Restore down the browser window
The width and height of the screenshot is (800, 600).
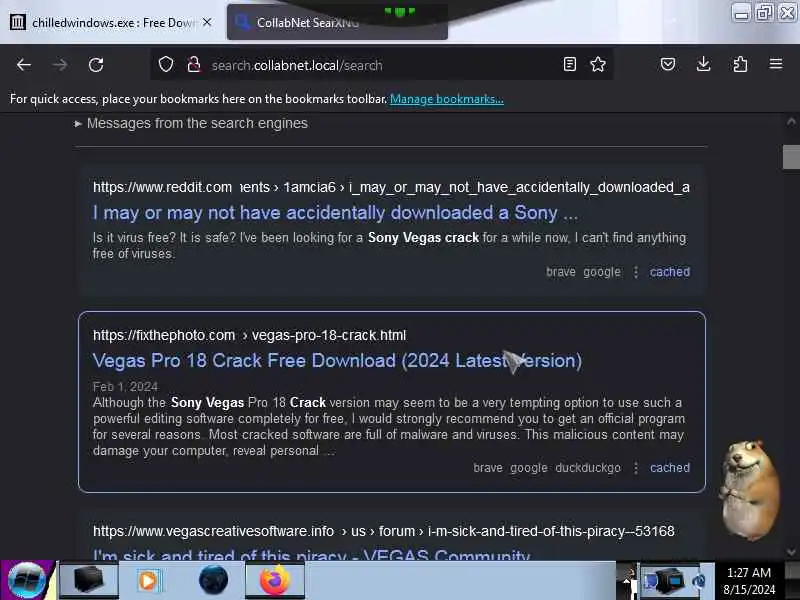point(764,12)
